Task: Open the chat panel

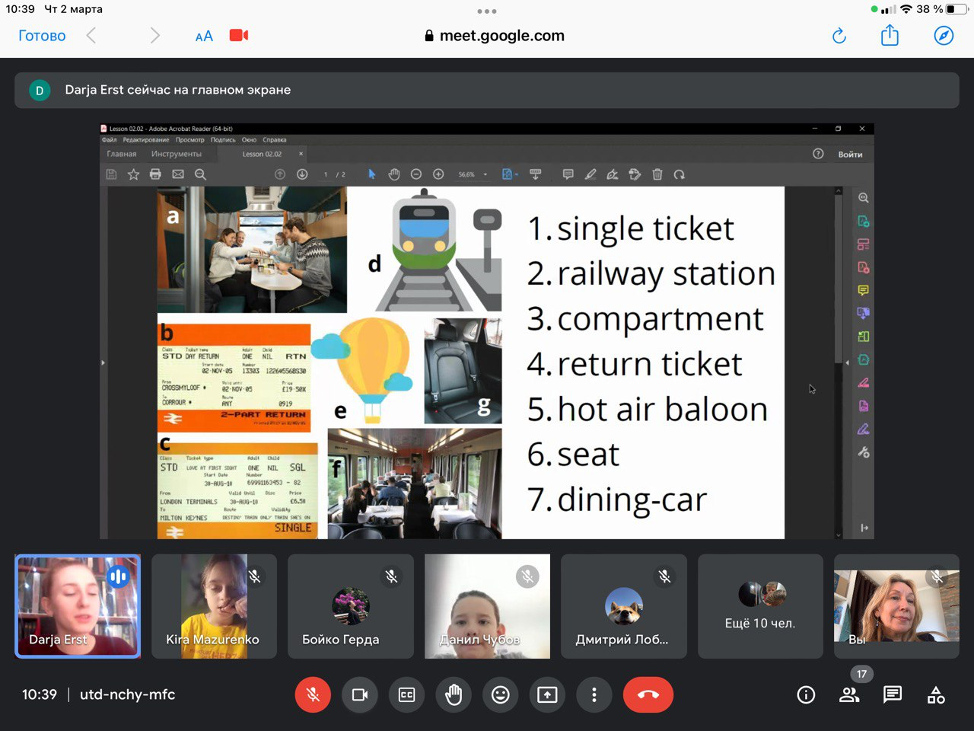Action: 893,695
